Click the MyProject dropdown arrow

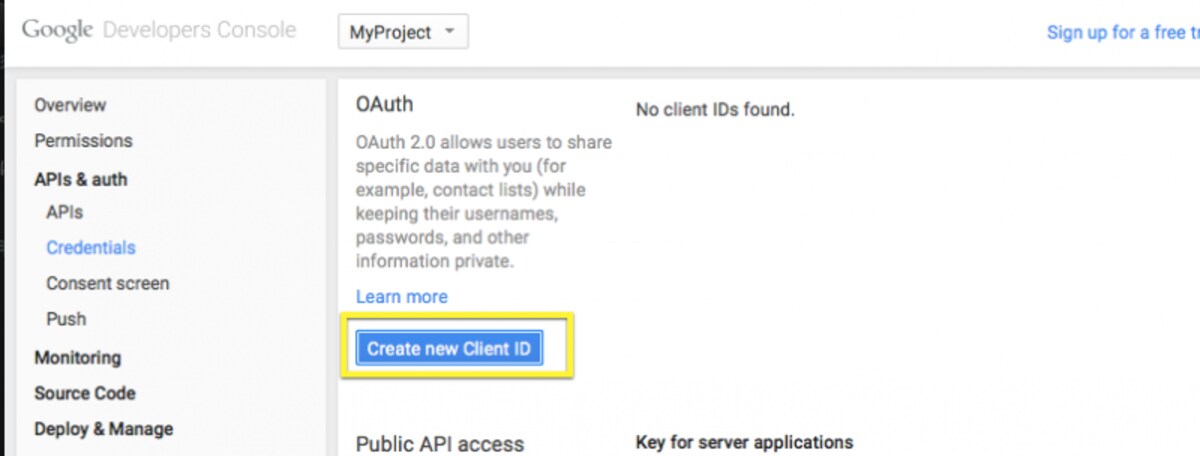450,32
